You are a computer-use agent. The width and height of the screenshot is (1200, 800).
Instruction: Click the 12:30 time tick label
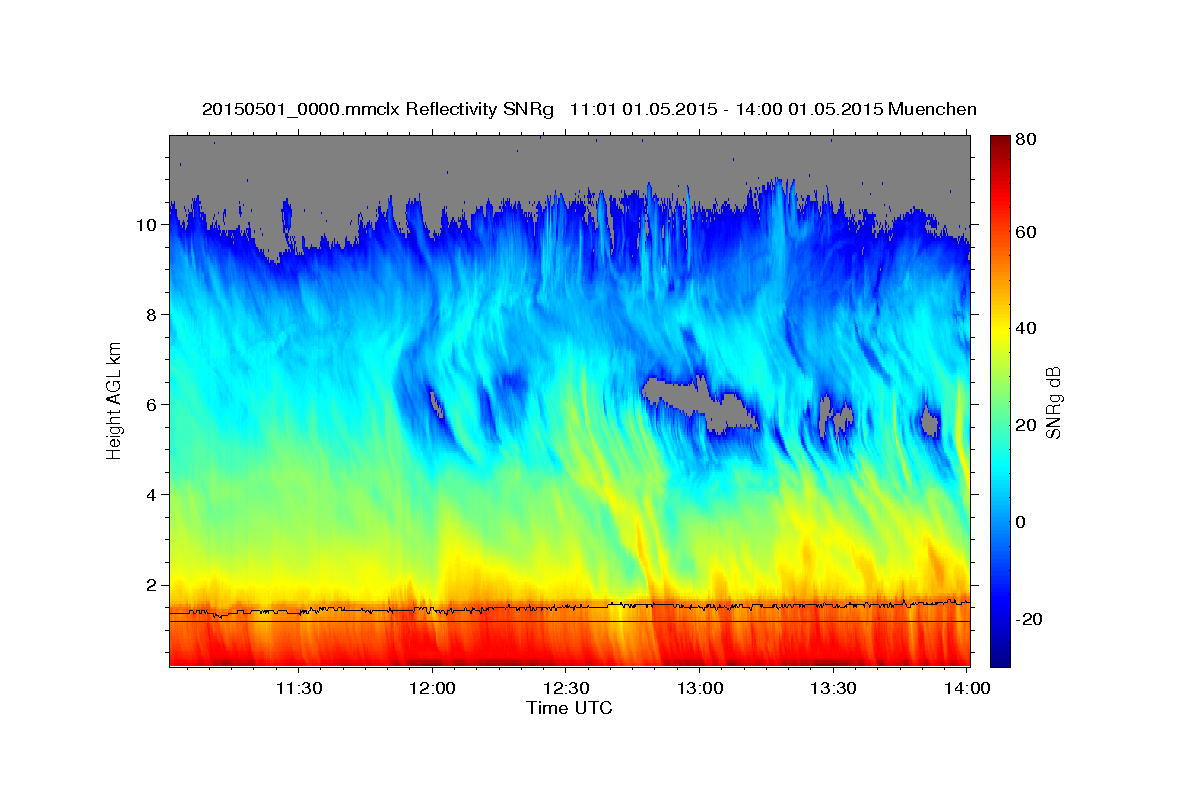click(x=566, y=688)
